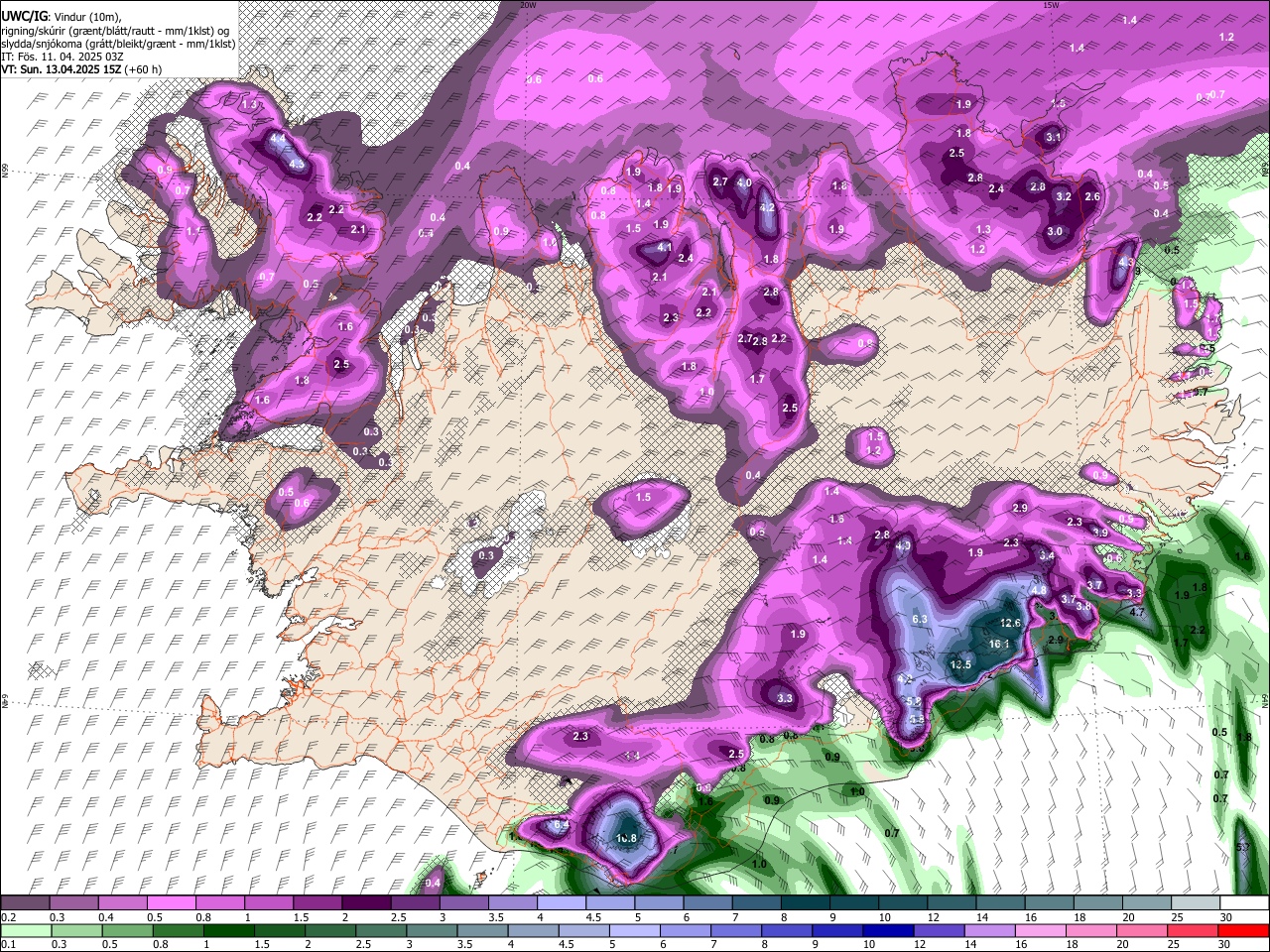Screen dimensions: 1270x952
Task: Select the pale green first swatch of the rain scale
Action: pyautogui.click(x=26, y=930)
